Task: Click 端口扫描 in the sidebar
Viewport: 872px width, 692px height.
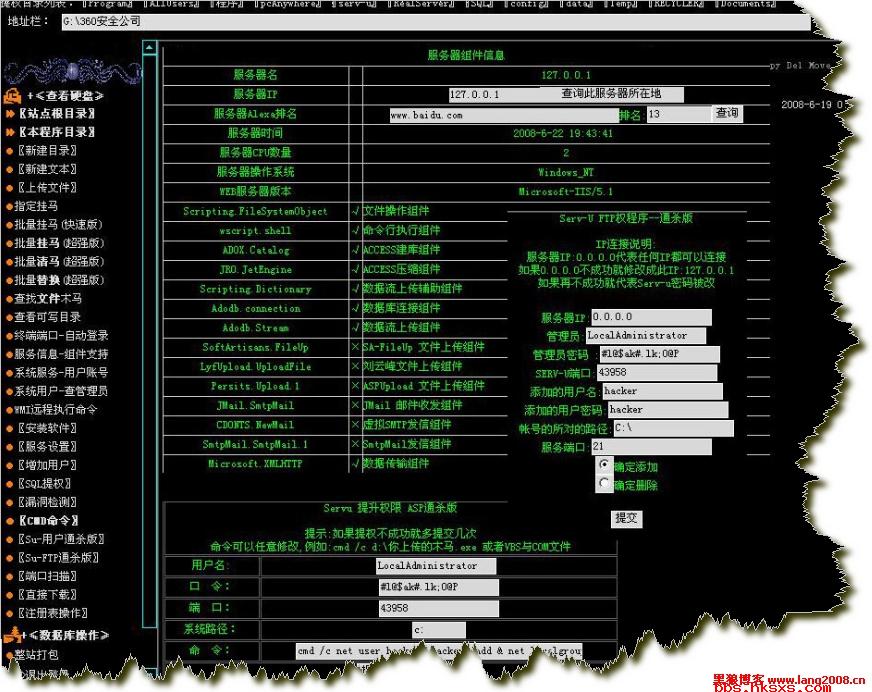Action: point(47,576)
